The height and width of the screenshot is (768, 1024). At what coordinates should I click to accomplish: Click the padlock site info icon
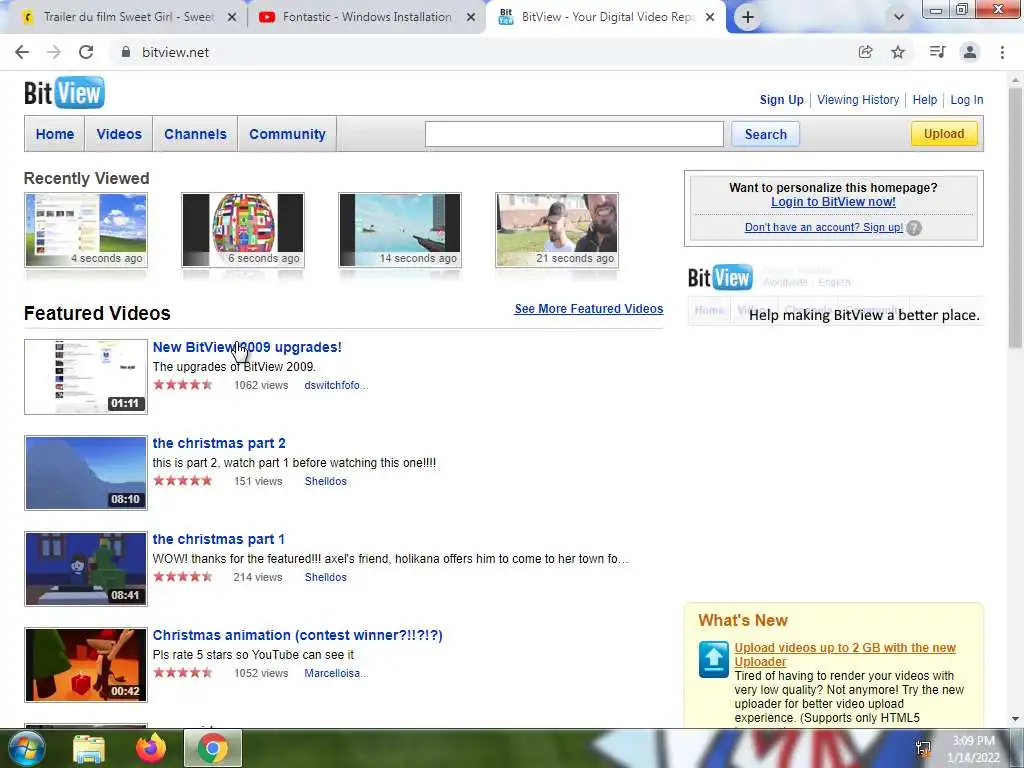coord(126,52)
